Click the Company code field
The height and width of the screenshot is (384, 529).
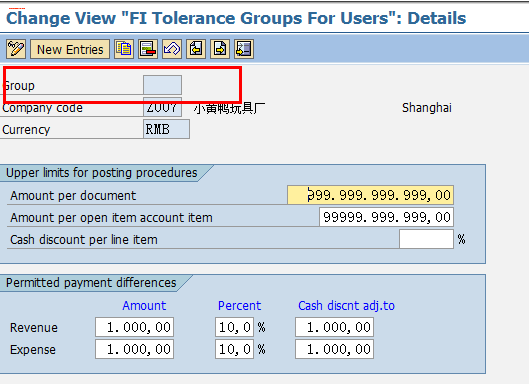[x=162, y=107]
